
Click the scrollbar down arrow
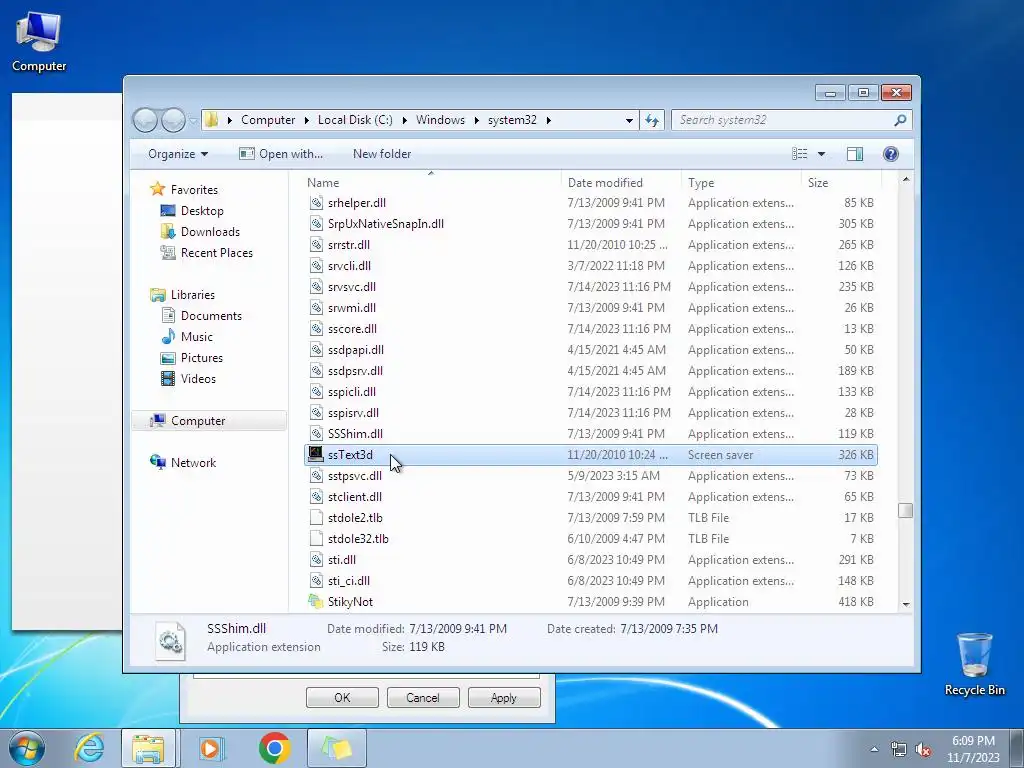tap(906, 605)
